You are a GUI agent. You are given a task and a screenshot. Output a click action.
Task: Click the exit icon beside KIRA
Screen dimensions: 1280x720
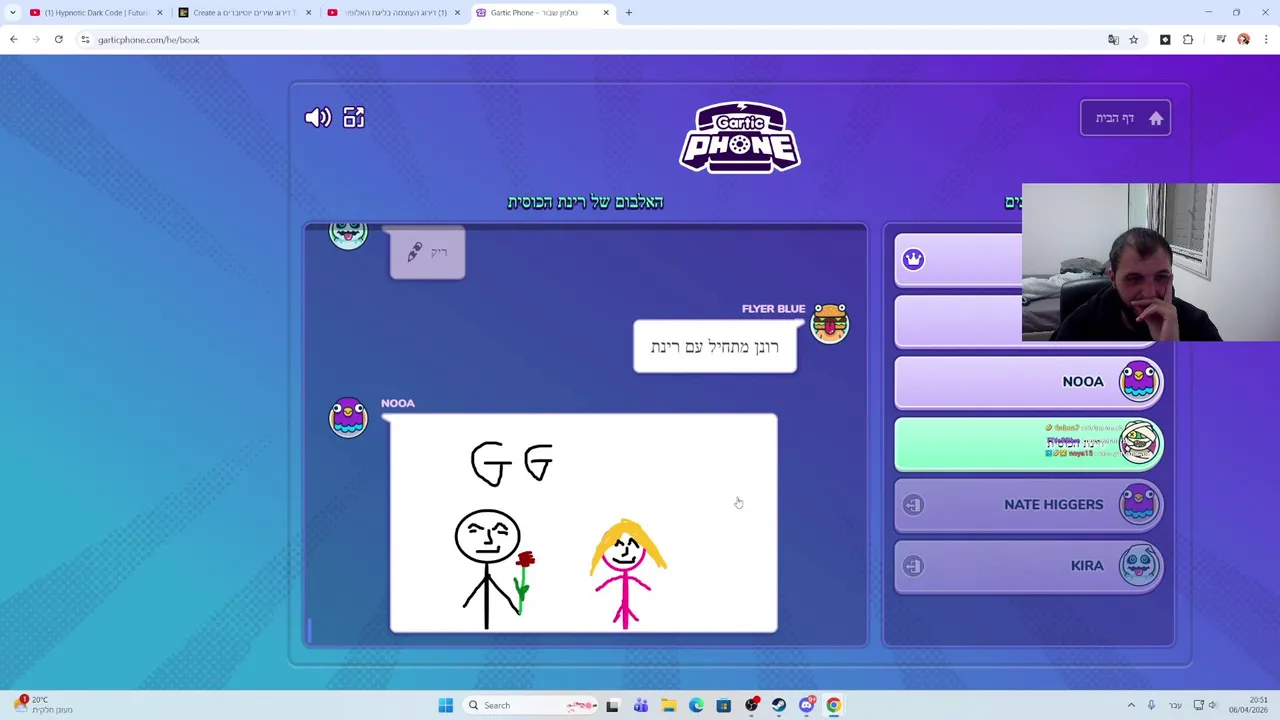click(913, 566)
